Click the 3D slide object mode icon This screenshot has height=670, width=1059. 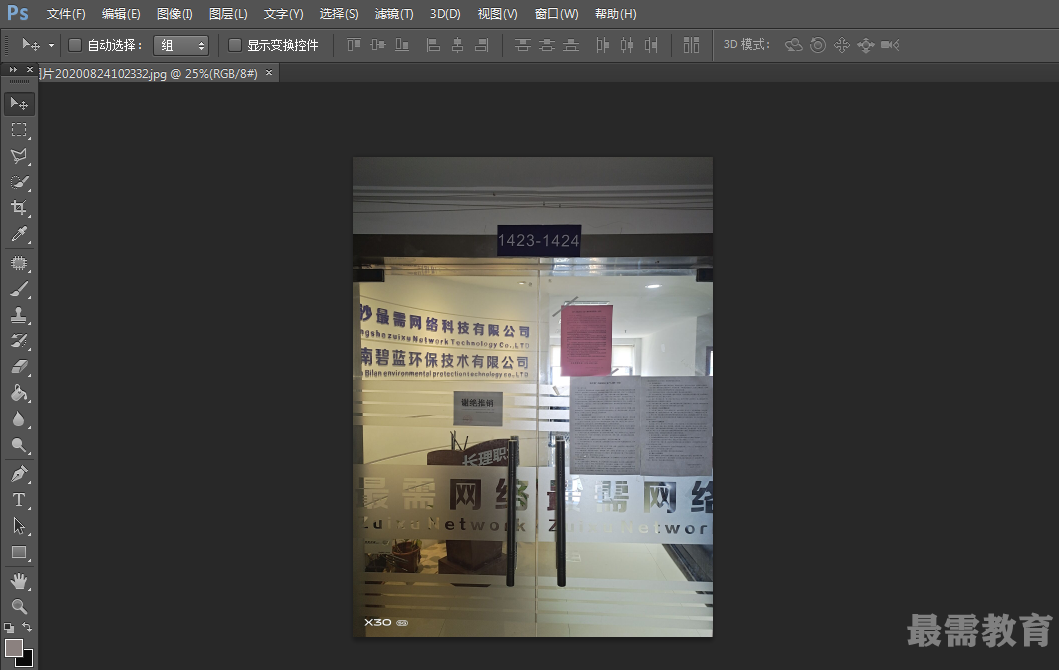click(x=866, y=45)
